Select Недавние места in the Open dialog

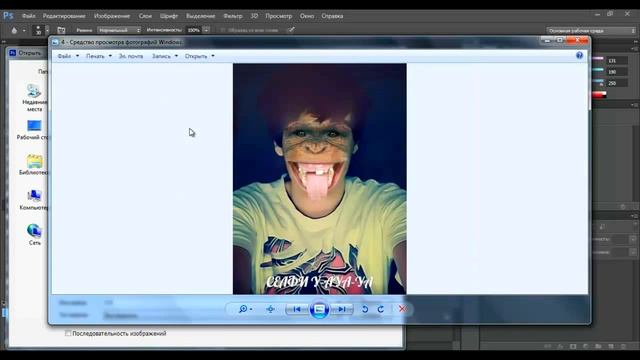[x=34, y=98]
